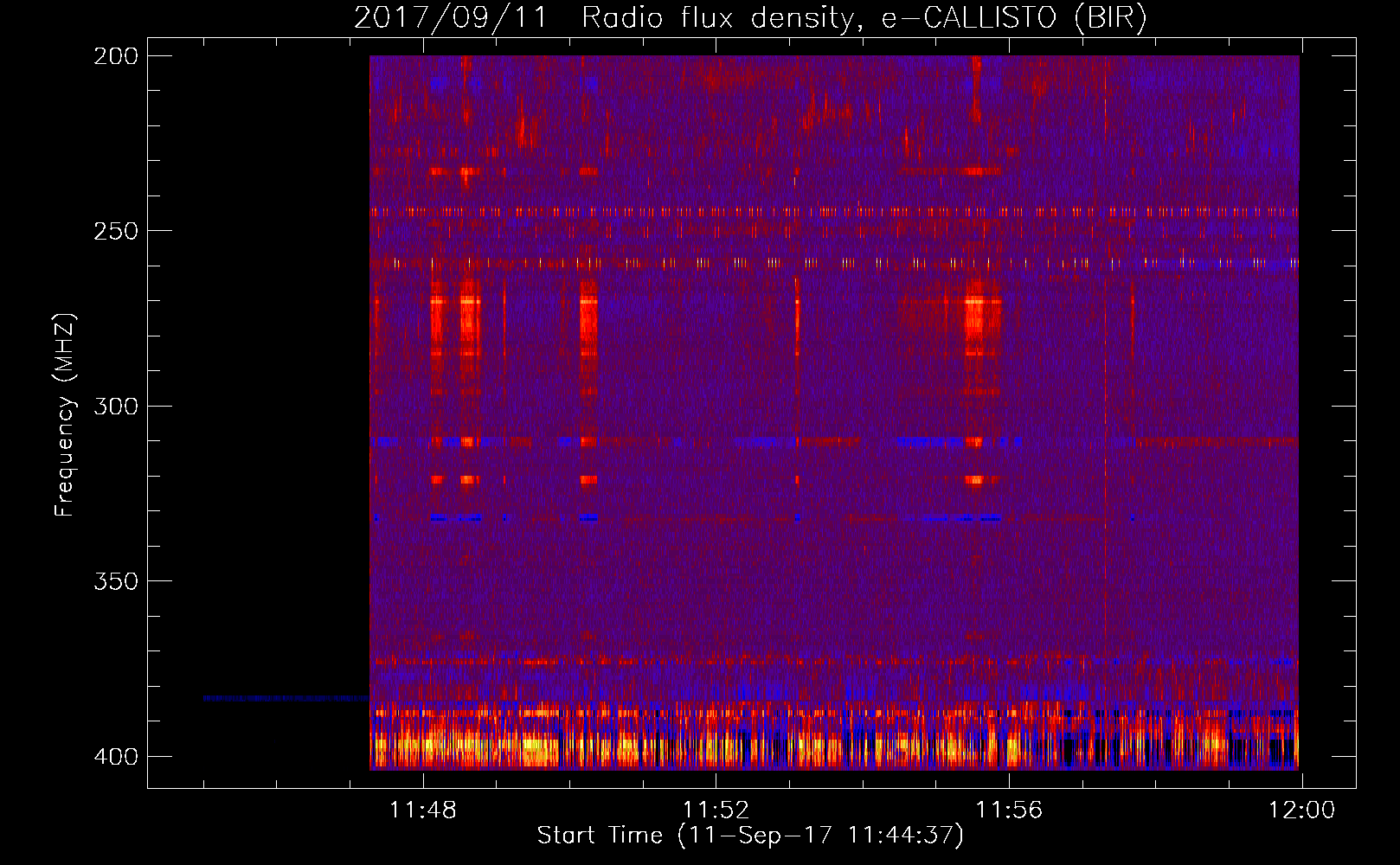Click the 'Frequency (MHZ)' axis label
This screenshot has height=865, width=1400.
tap(65, 414)
